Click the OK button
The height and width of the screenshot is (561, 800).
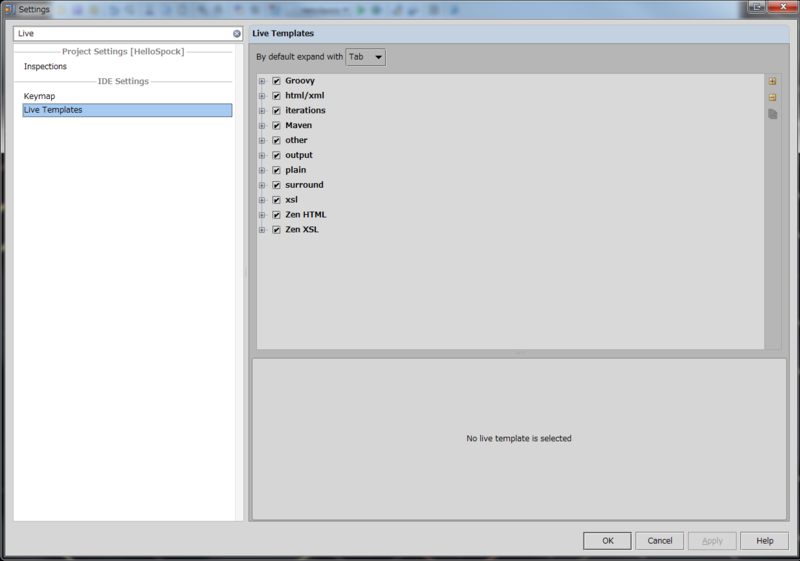pyautogui.click(x=607, y=541)
